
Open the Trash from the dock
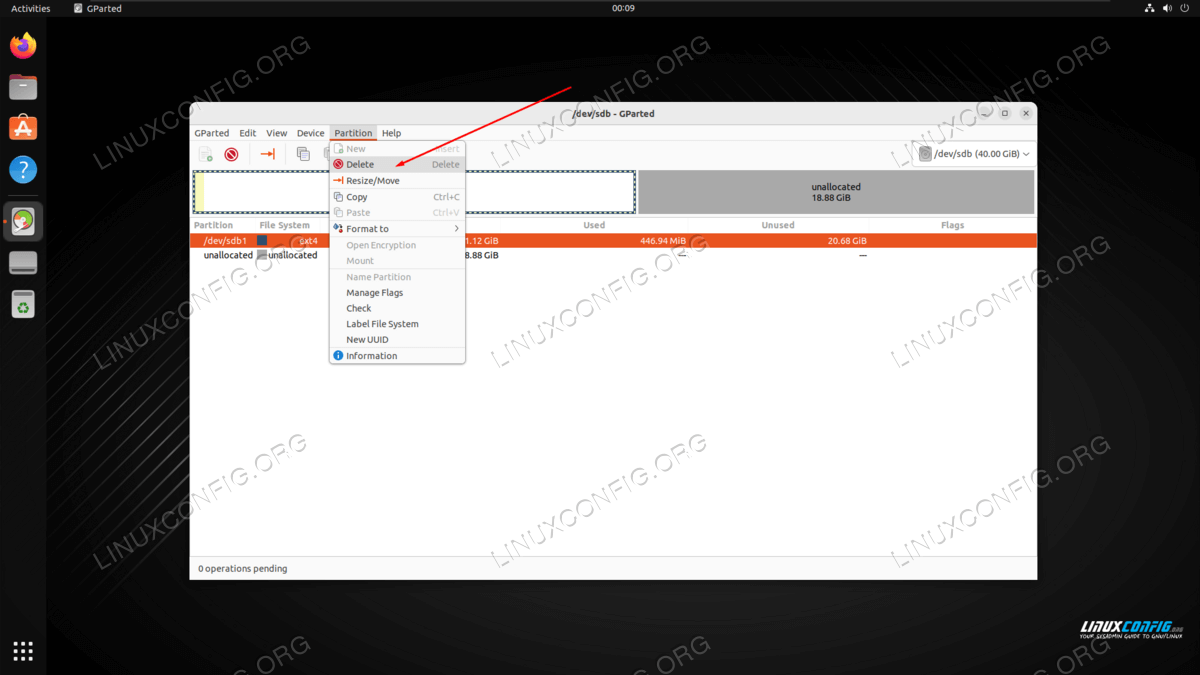(23, 304)
